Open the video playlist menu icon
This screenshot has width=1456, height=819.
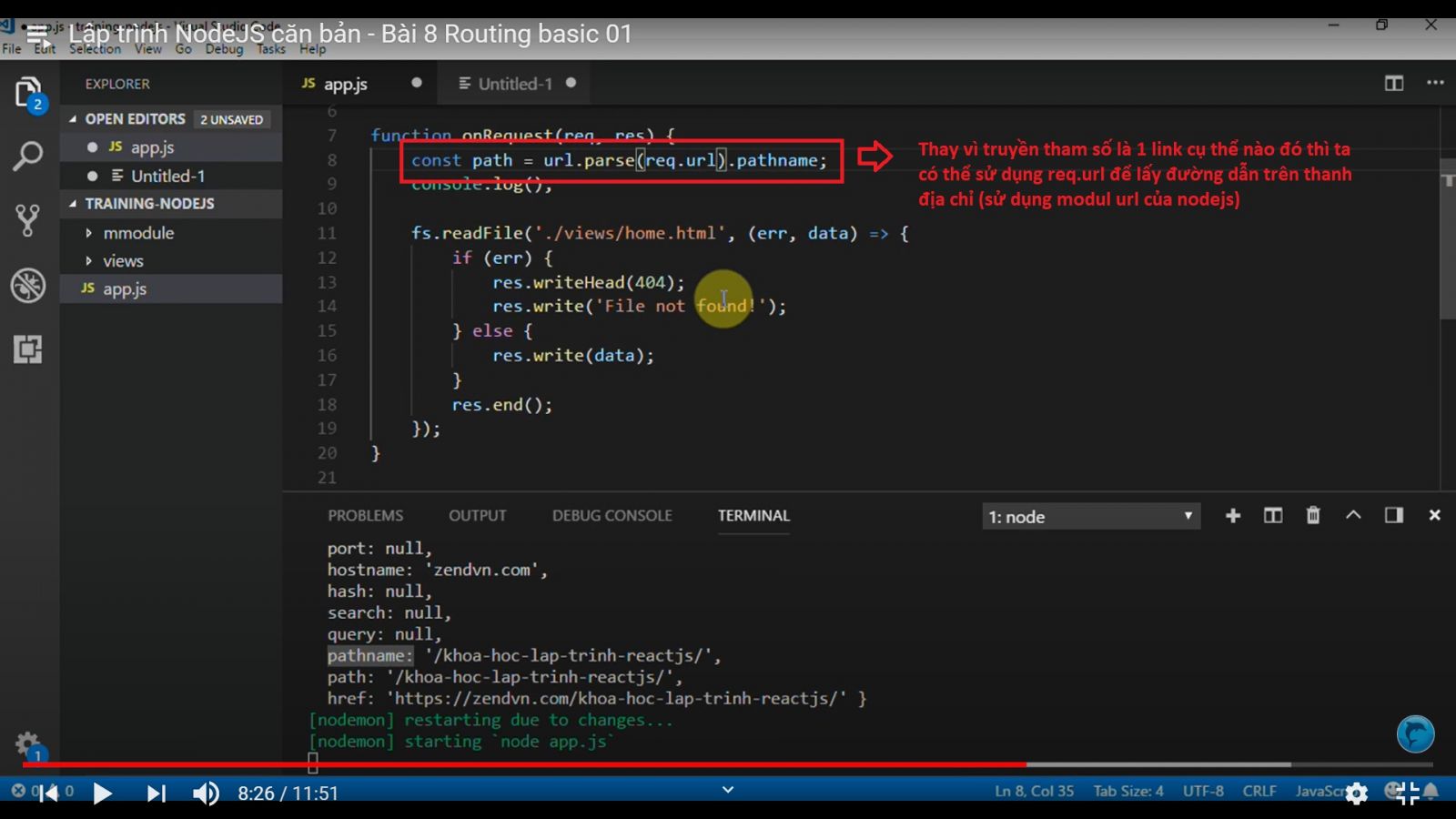(x=38, y=35)
